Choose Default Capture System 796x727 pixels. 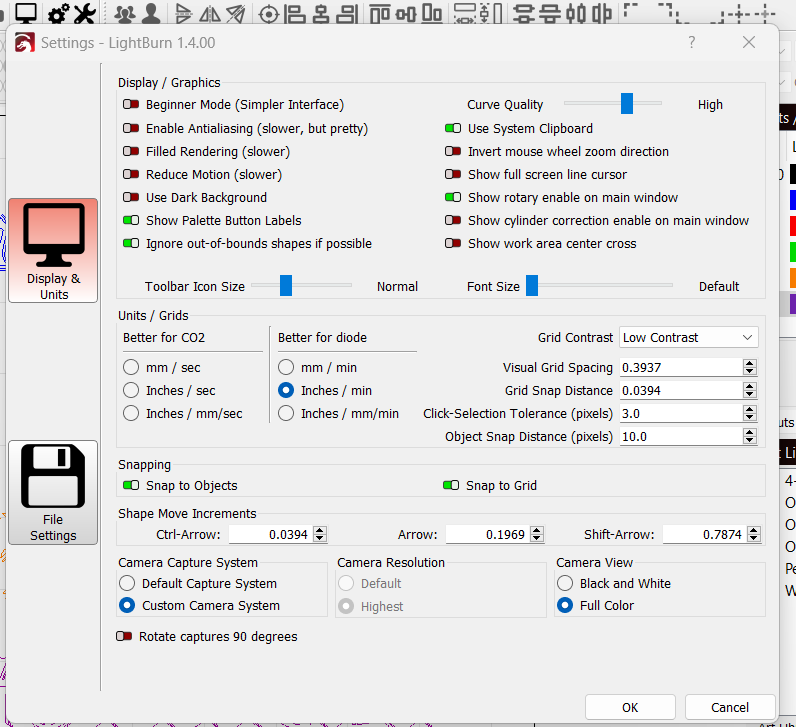click(127, 583)
